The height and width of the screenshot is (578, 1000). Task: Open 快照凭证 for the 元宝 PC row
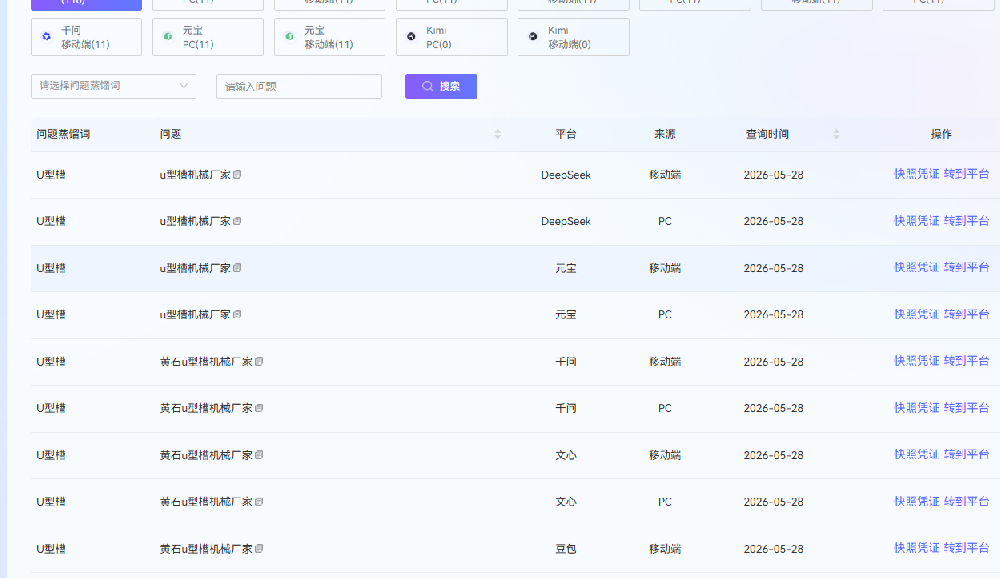tap(916, 314)
